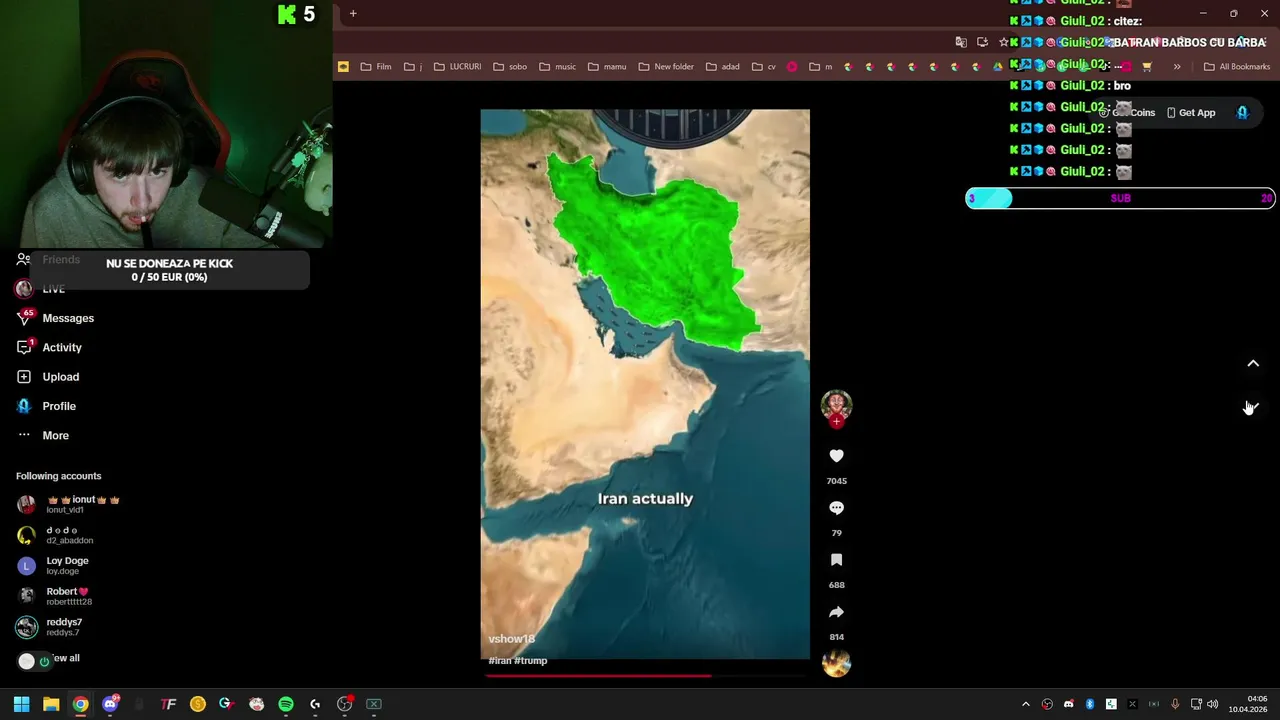The image size is (1280, 720).
Task: Open OBS Studio from the taskbar
Action: pyautogui.click(x=345, y=704)
